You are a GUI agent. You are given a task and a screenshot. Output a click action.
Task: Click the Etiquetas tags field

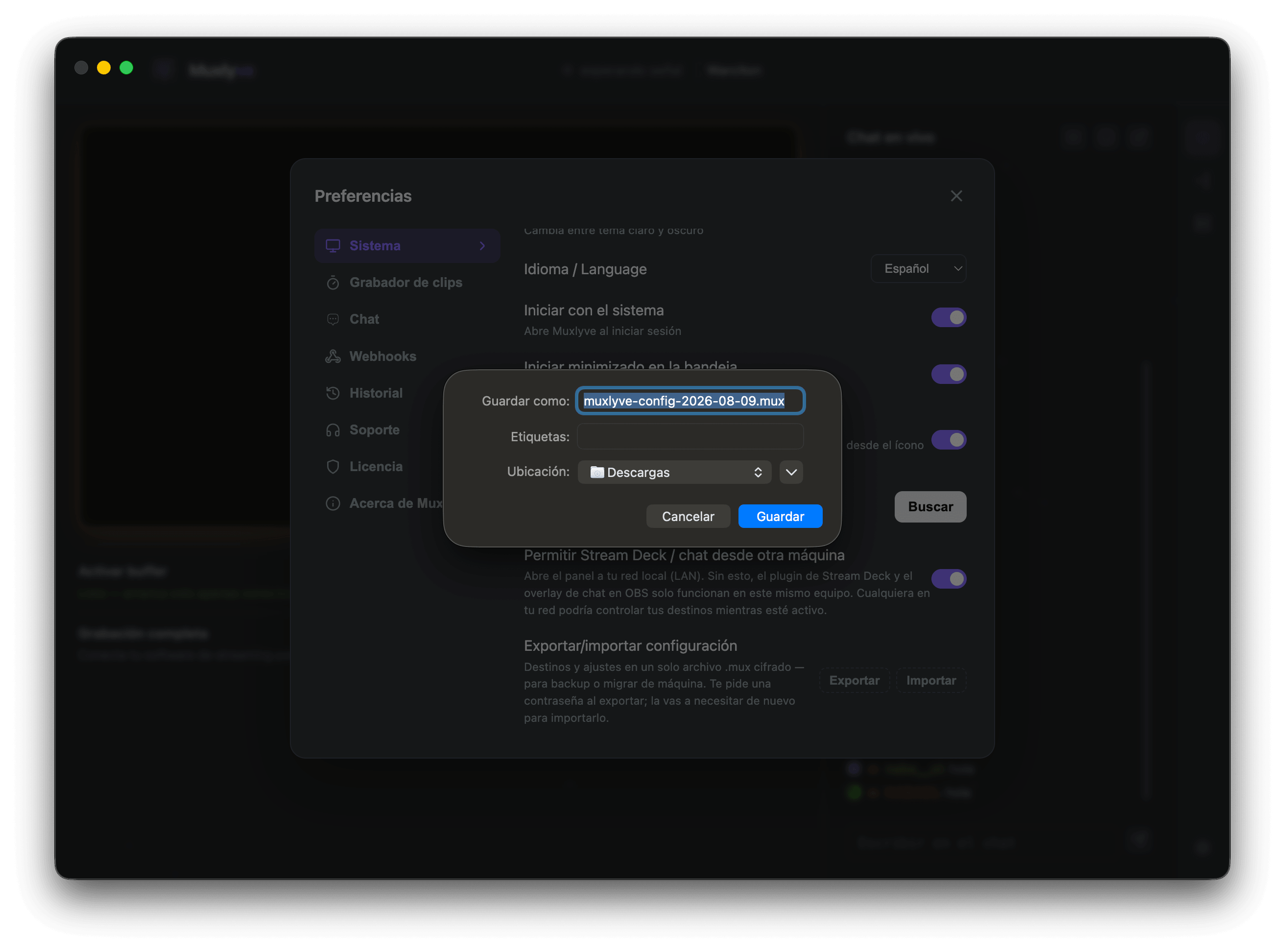coord(690,436)
